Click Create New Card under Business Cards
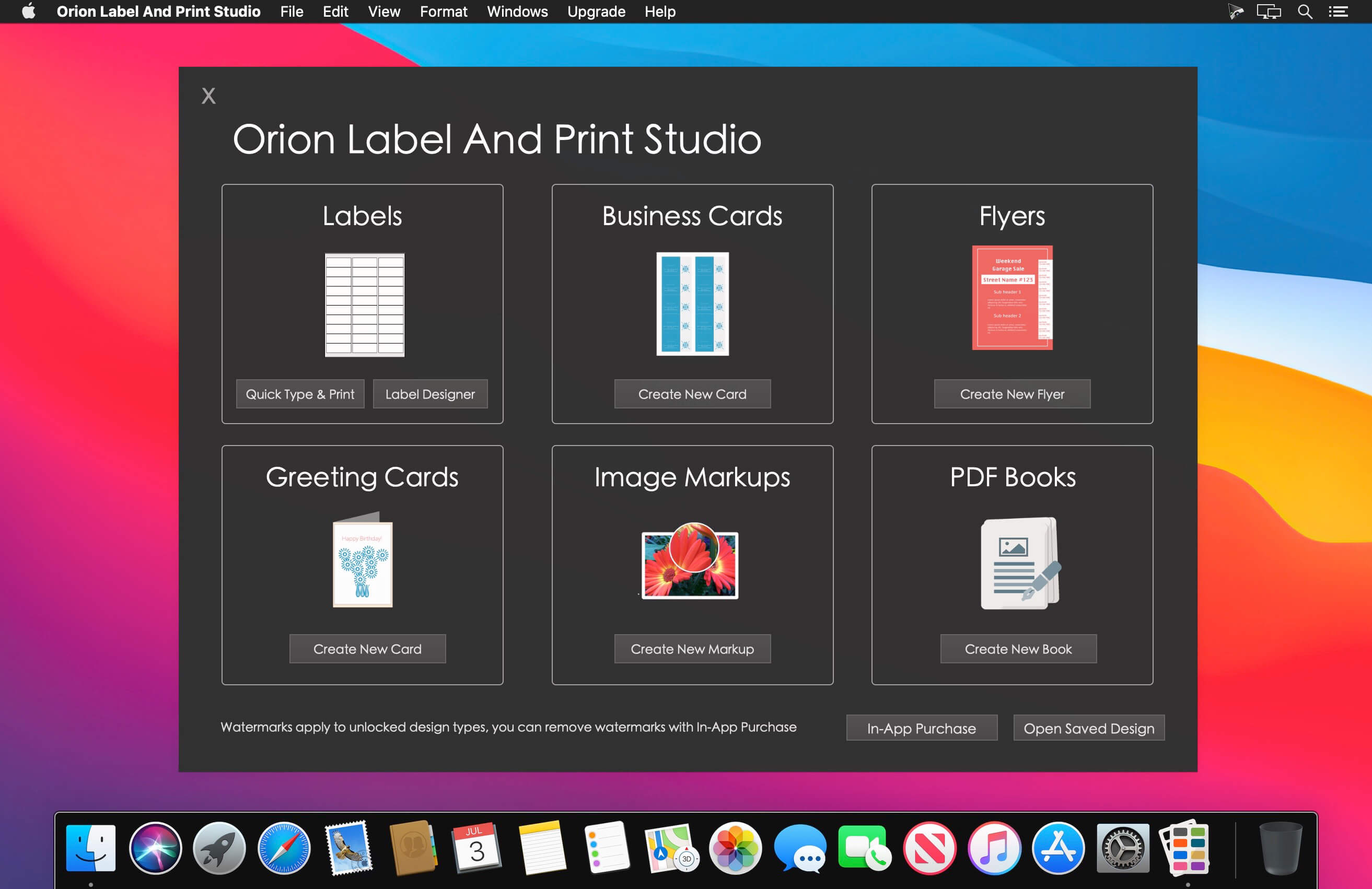This screenshot has height=889, width=1372. [692, 394]
